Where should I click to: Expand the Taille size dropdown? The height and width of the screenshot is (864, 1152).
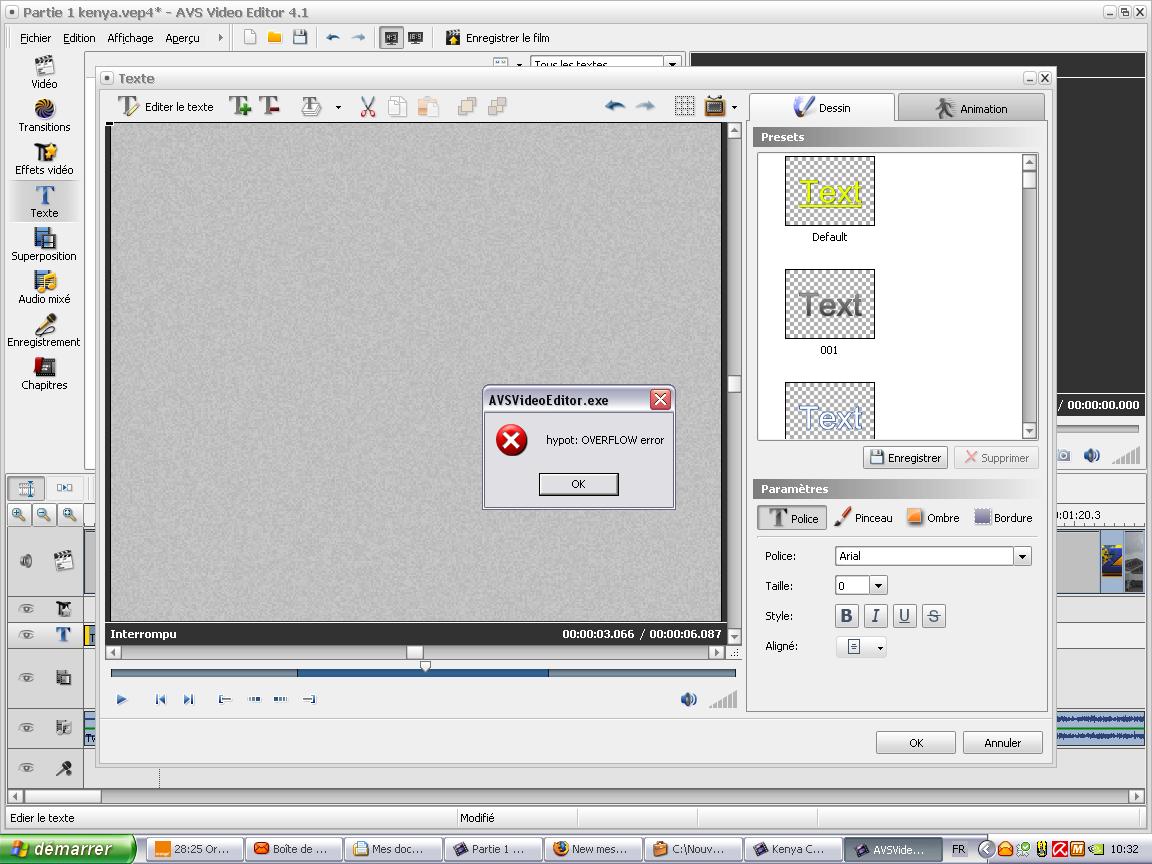click(x=878, y=586)
